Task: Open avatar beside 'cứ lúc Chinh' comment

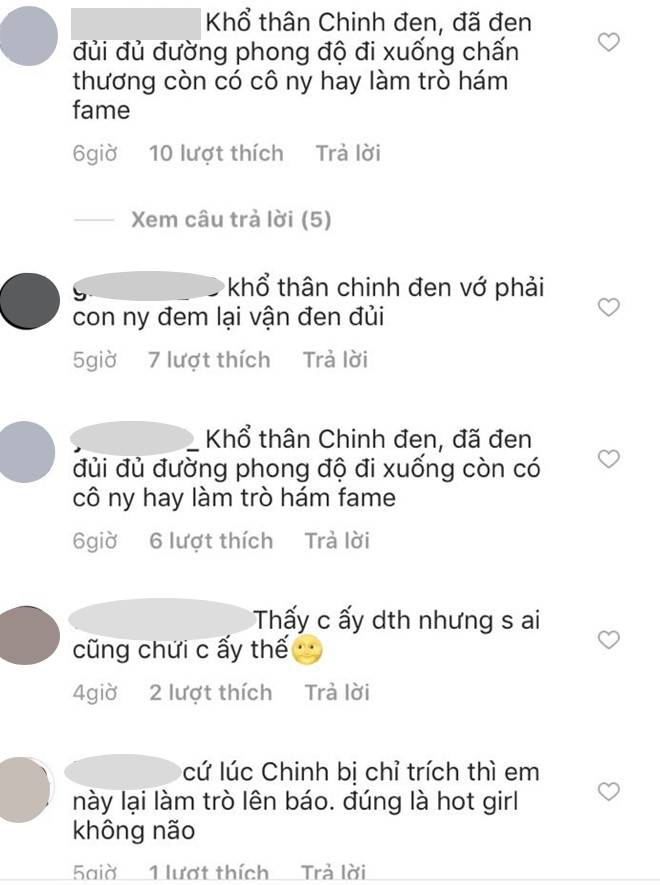Action: point(25,790)
